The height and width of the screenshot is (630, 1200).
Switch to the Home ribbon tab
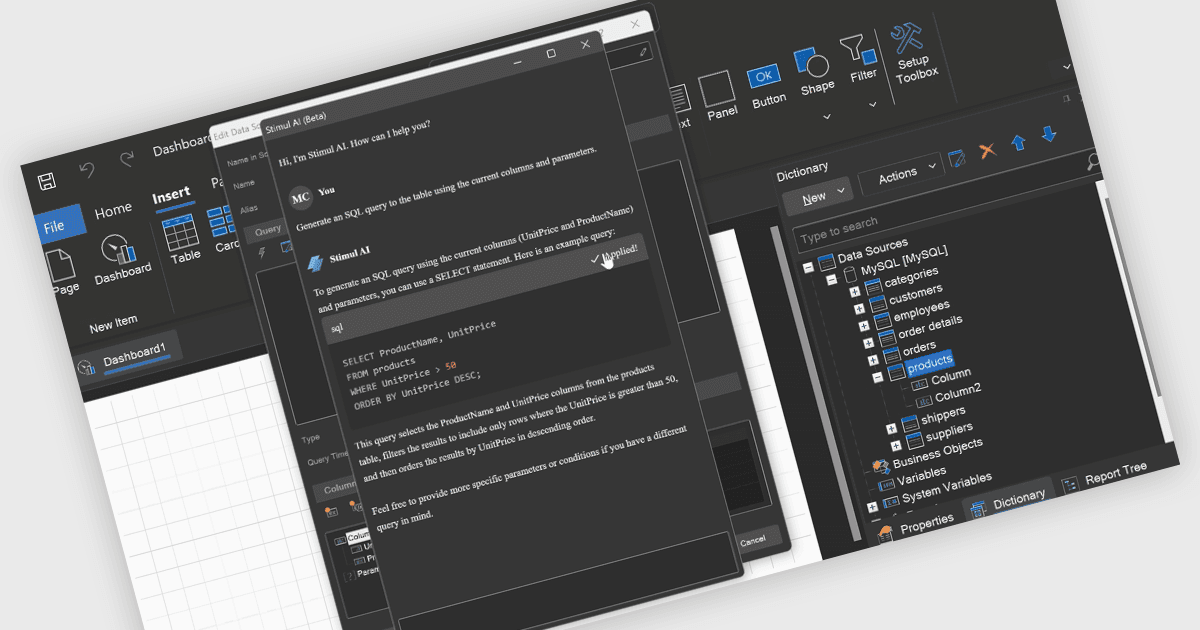coord(113,210)
